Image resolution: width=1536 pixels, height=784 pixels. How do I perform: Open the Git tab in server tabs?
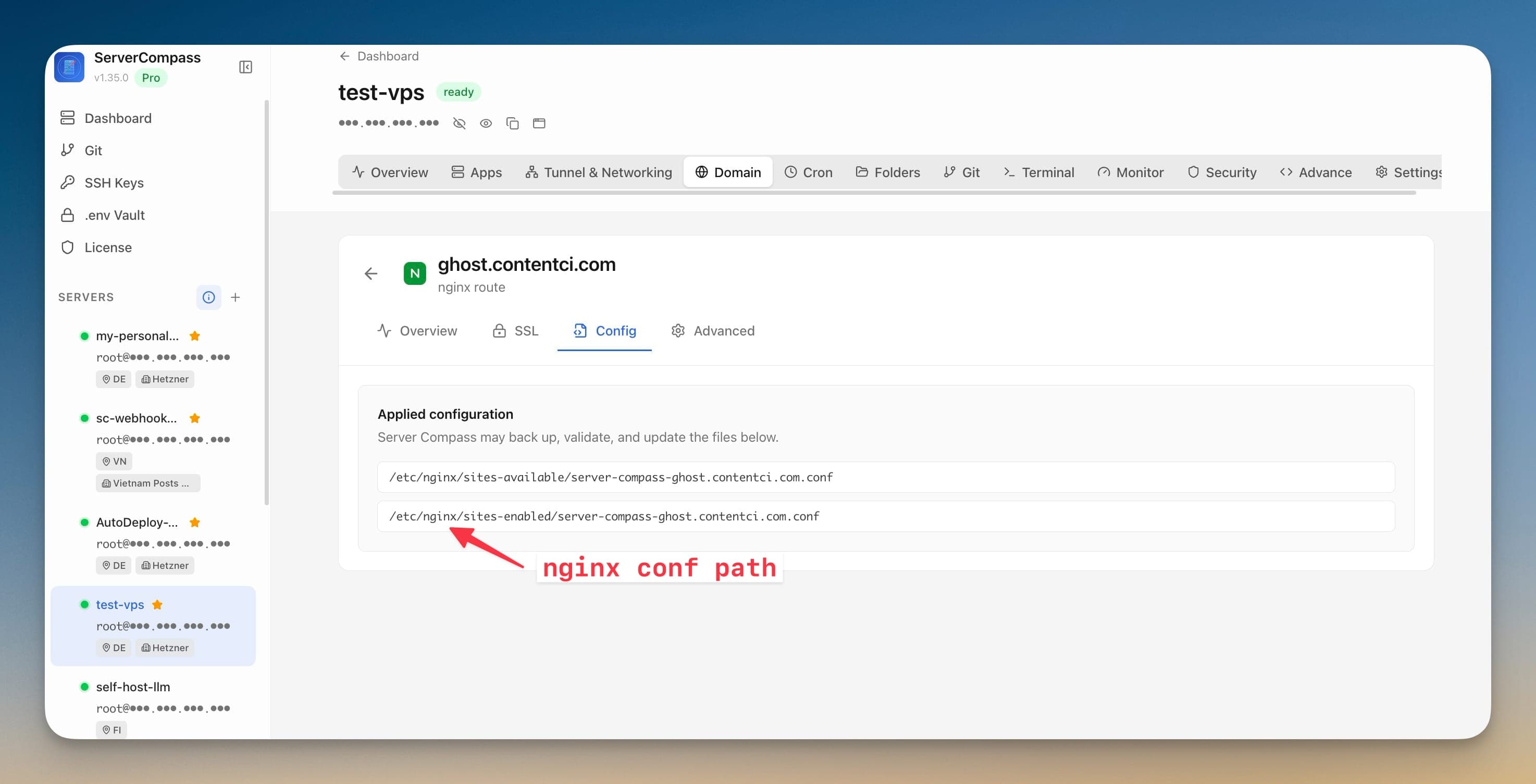962,172
